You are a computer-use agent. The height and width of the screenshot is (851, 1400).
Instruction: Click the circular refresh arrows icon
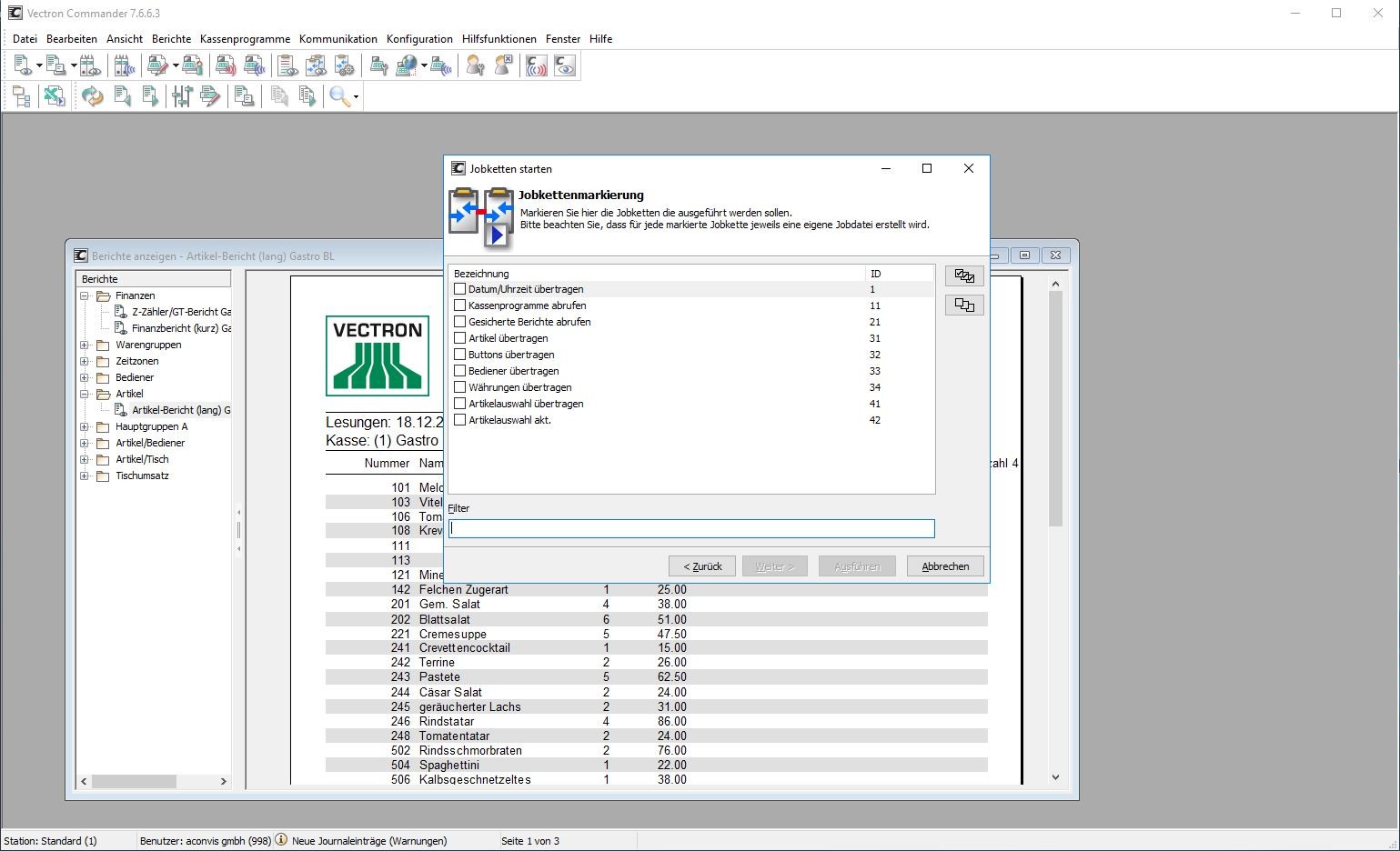point(92,96)
